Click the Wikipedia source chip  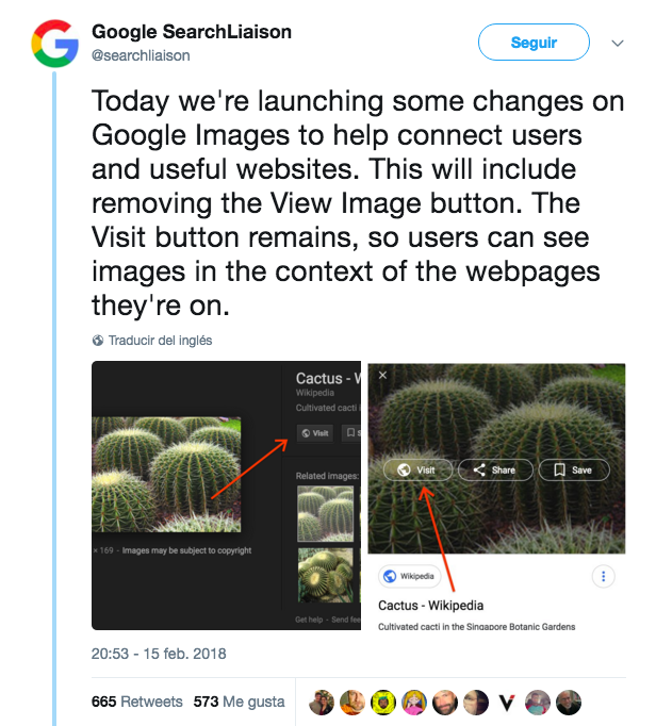pyautogui.click(x=410, y=576)
